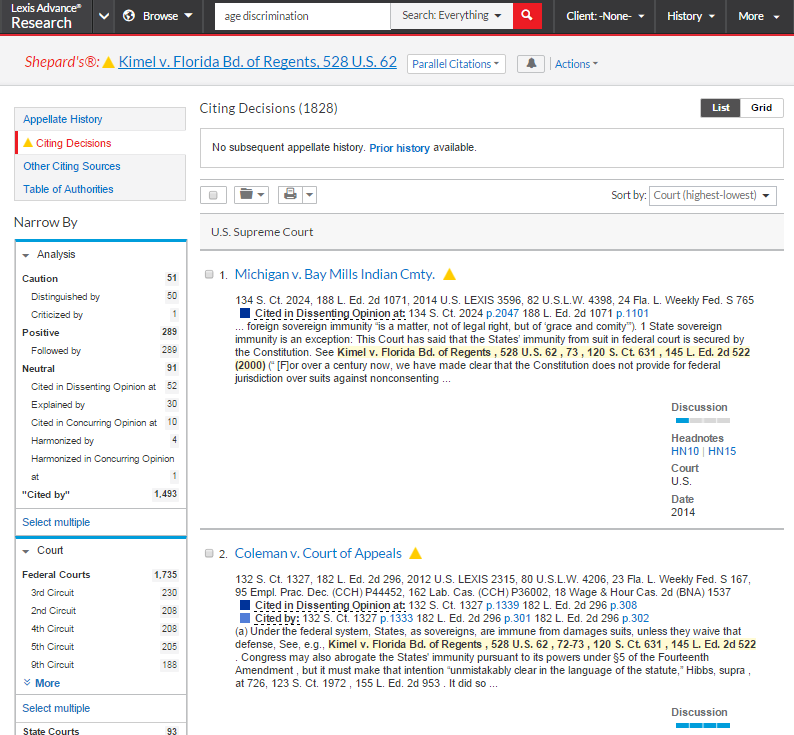The width and height of the screenshot is (794, 735).
Task: Switch to Grid view
Action: 761,108
